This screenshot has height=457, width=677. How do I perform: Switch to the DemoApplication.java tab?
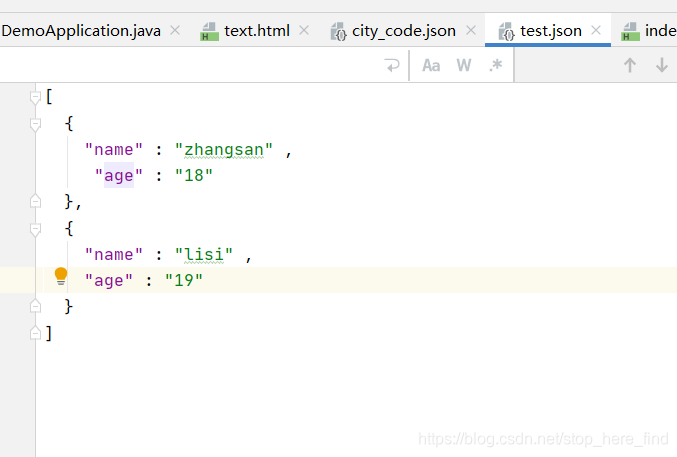point(81,31)
